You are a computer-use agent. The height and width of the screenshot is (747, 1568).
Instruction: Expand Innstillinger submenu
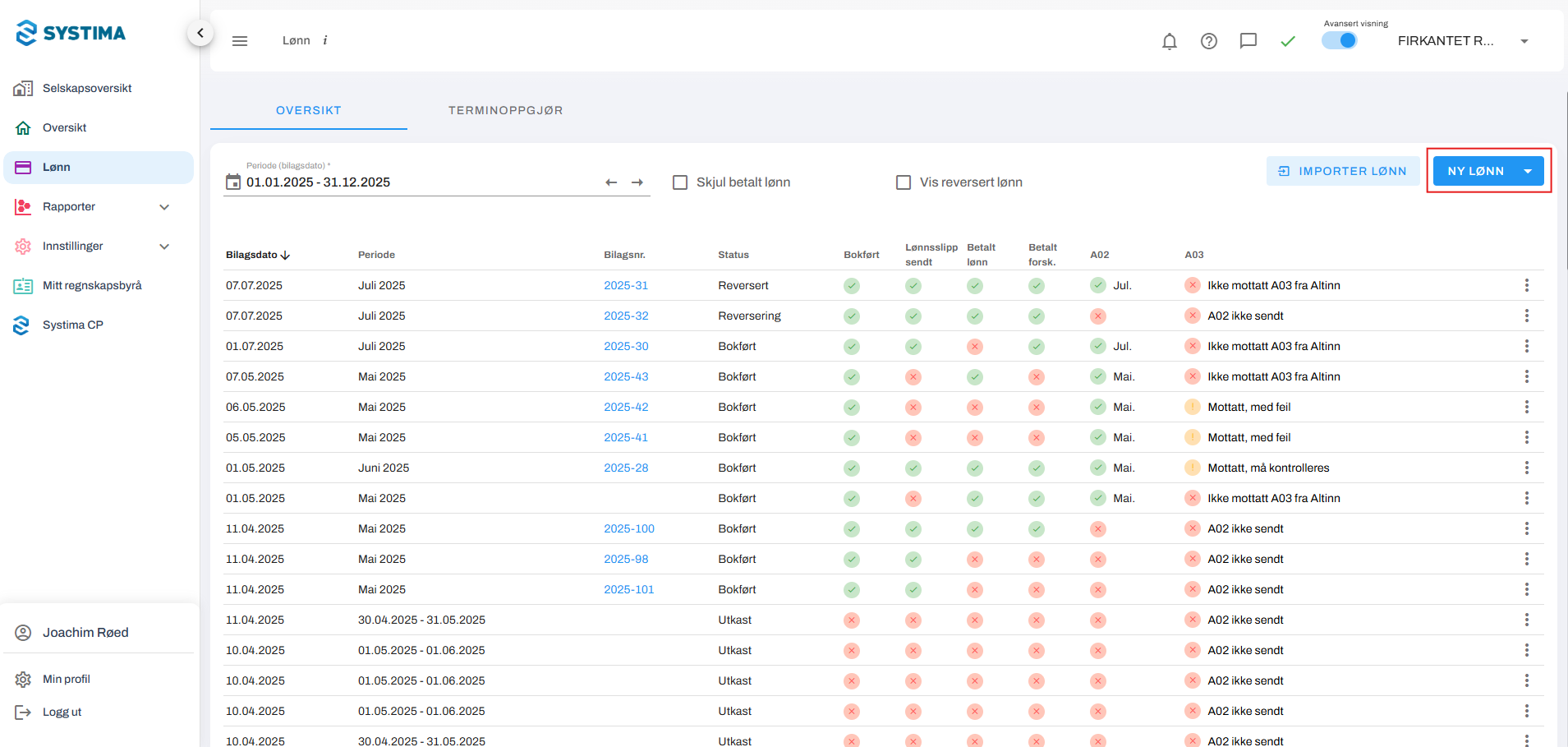click(x=164, y=246)
